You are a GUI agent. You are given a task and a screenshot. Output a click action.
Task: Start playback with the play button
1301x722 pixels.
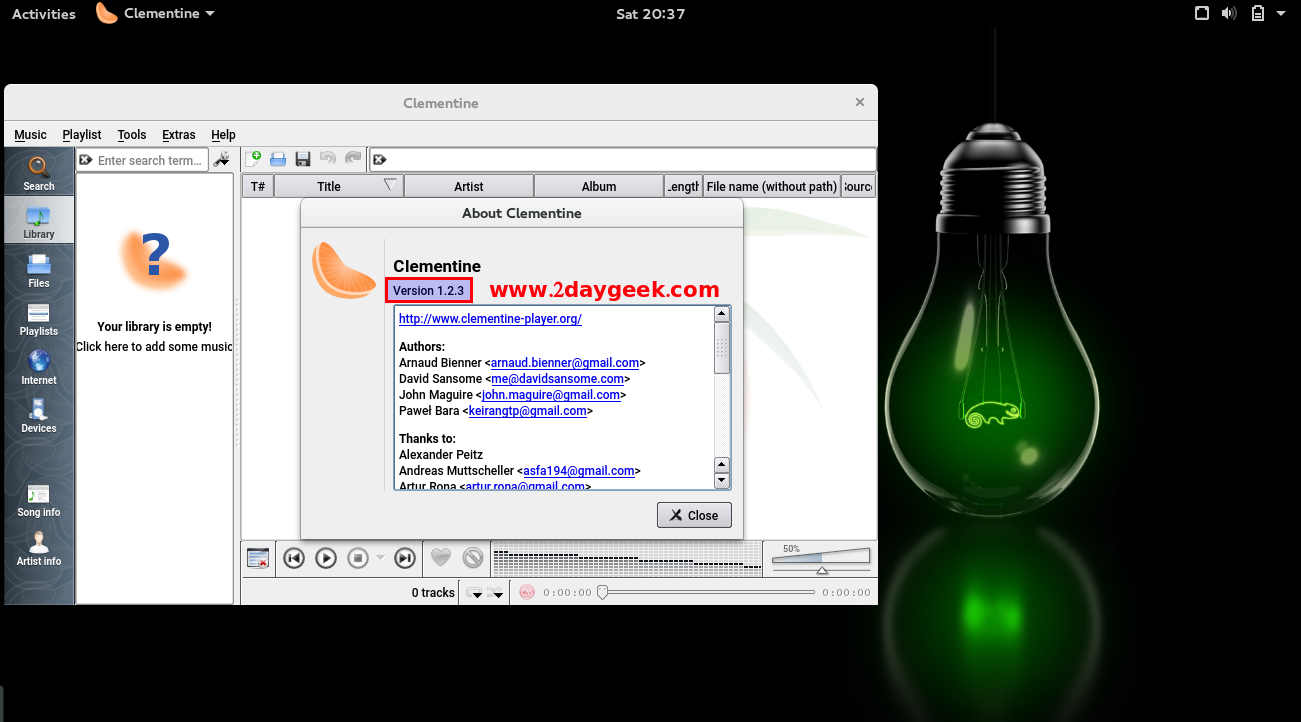[326, 558]
